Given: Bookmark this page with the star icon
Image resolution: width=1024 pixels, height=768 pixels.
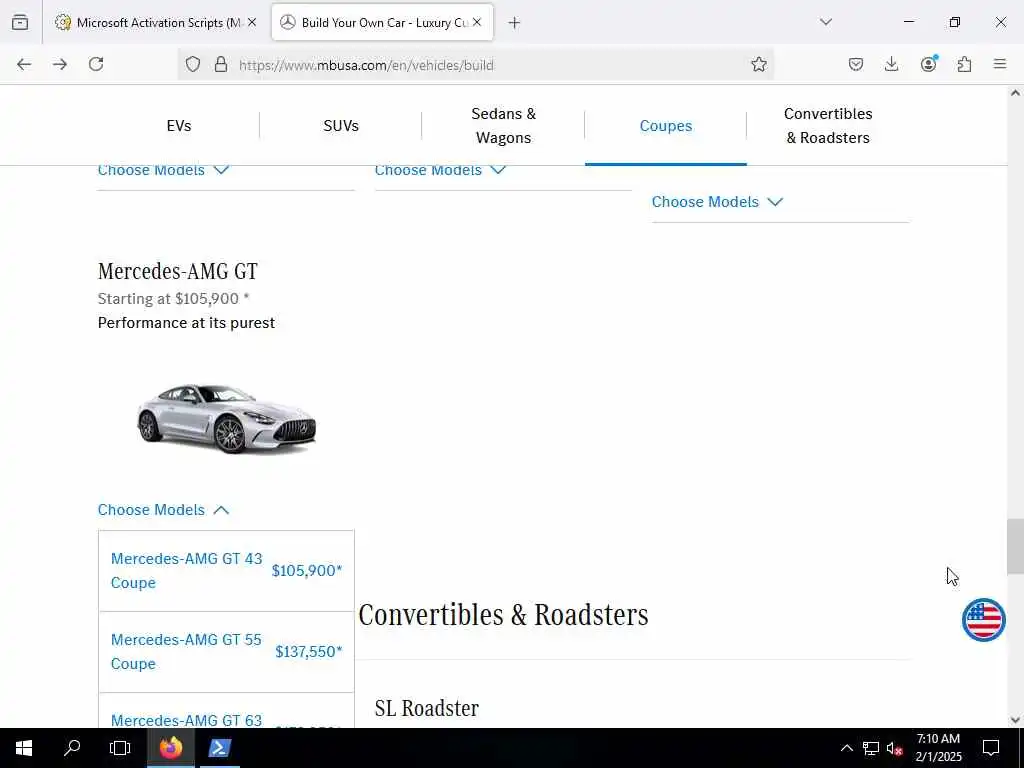Looking at the screenshot, I should 758,64.
